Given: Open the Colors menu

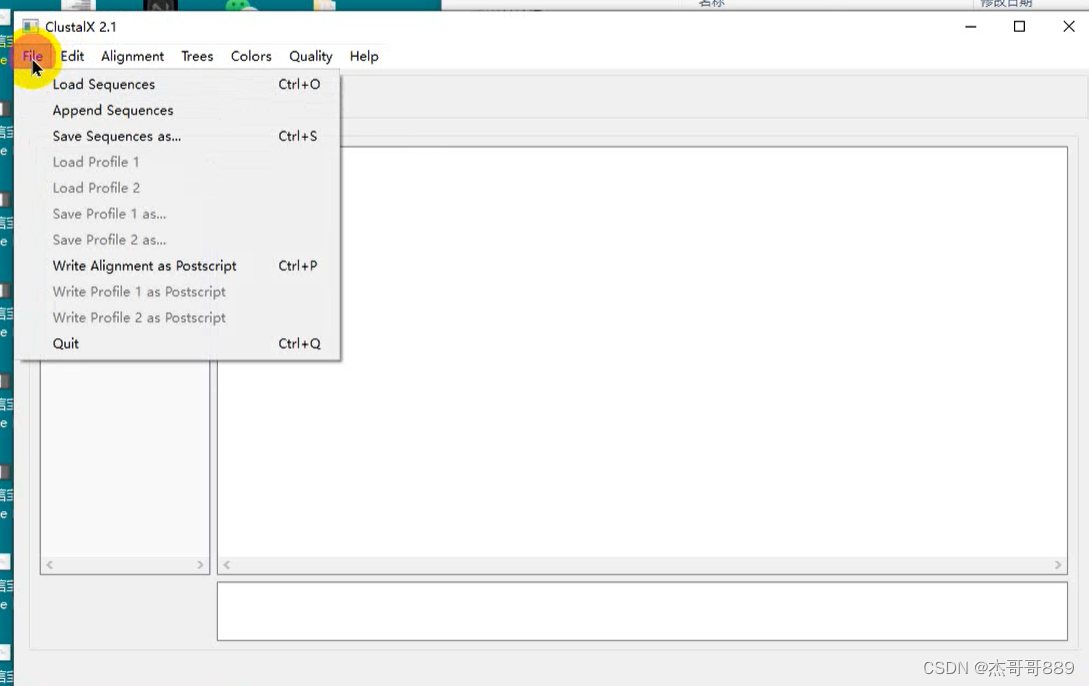Looking at the screenshot, I should pos(251,56).
